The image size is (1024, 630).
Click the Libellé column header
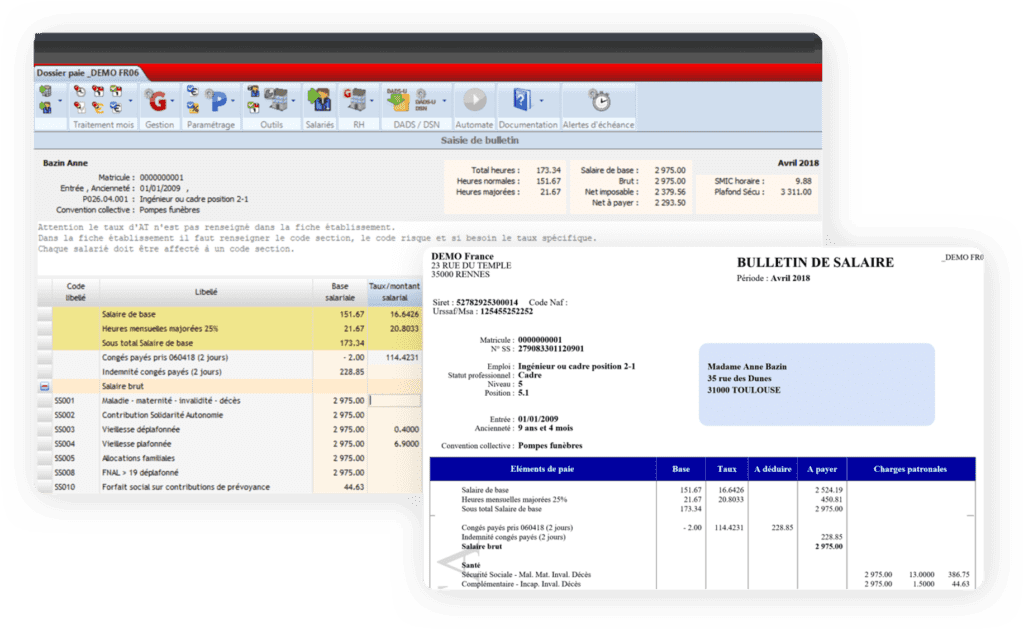pos(205,292)
